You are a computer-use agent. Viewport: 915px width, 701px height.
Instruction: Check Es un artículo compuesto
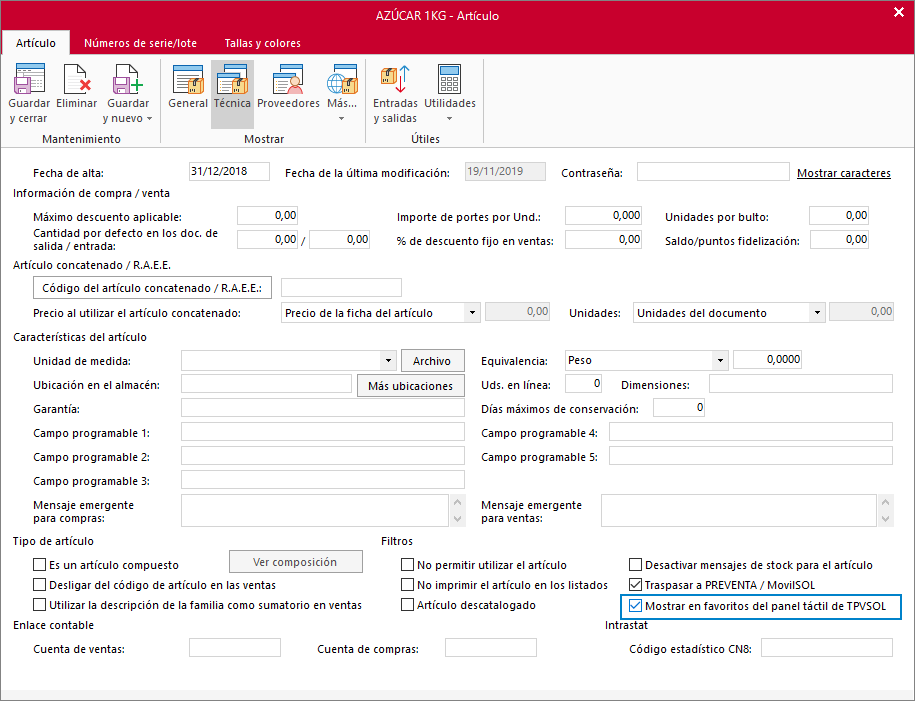coord(40,564)
